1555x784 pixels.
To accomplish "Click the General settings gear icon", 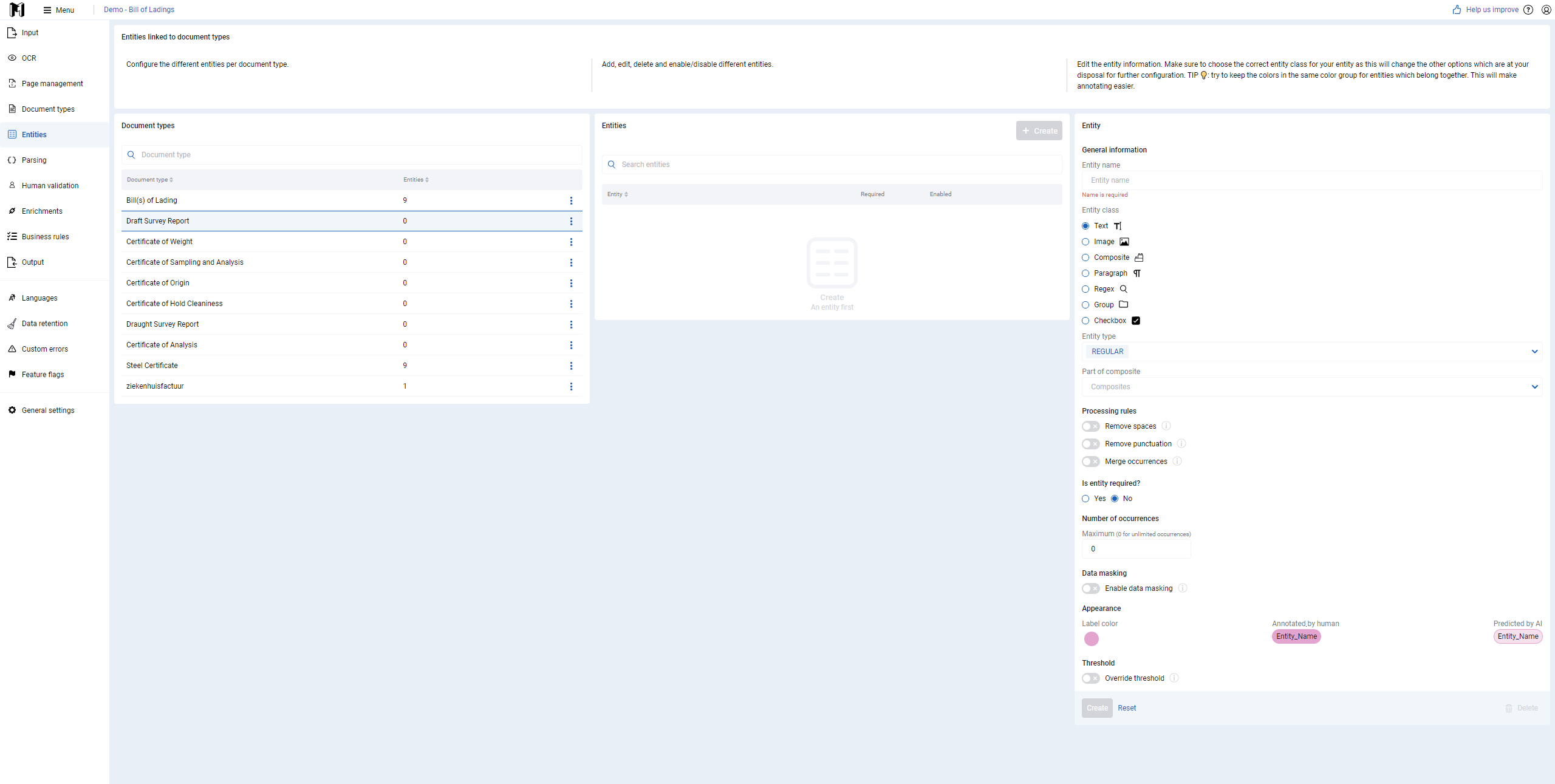I will [12, 411].
